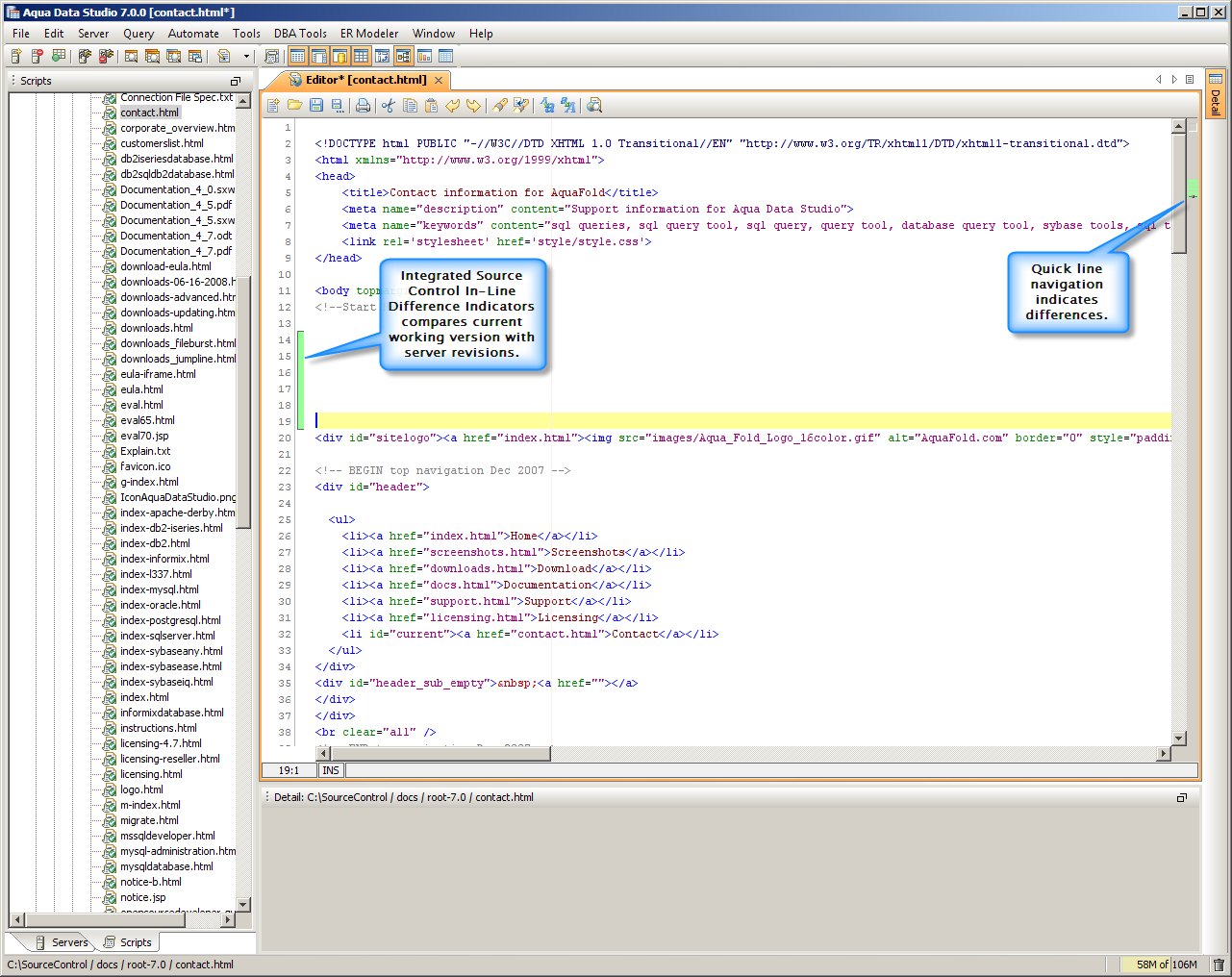Click the Scripts list scroll-down arrow
The width and height of the screenshot is (1232, 977).
coord(242,904)
